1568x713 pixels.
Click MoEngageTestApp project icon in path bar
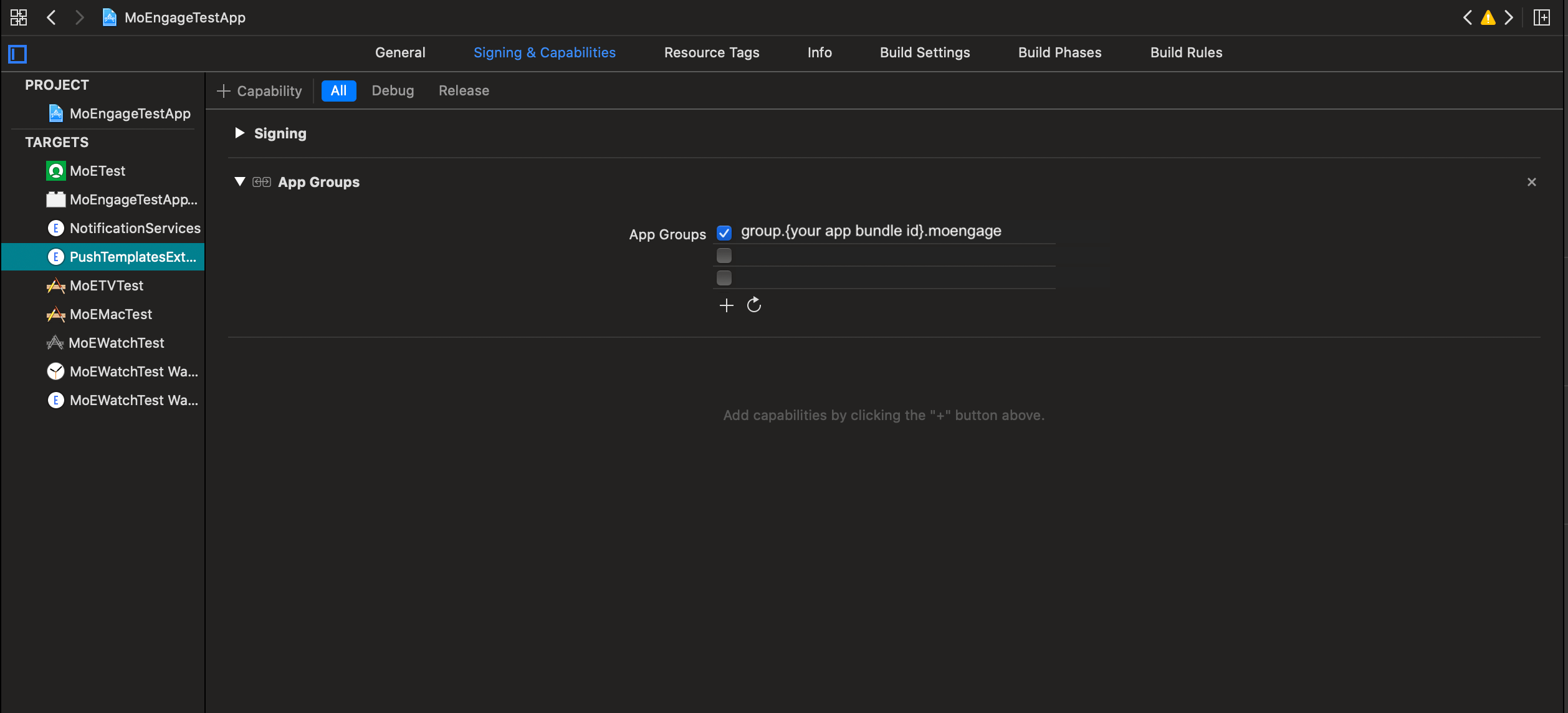point(110,17)
